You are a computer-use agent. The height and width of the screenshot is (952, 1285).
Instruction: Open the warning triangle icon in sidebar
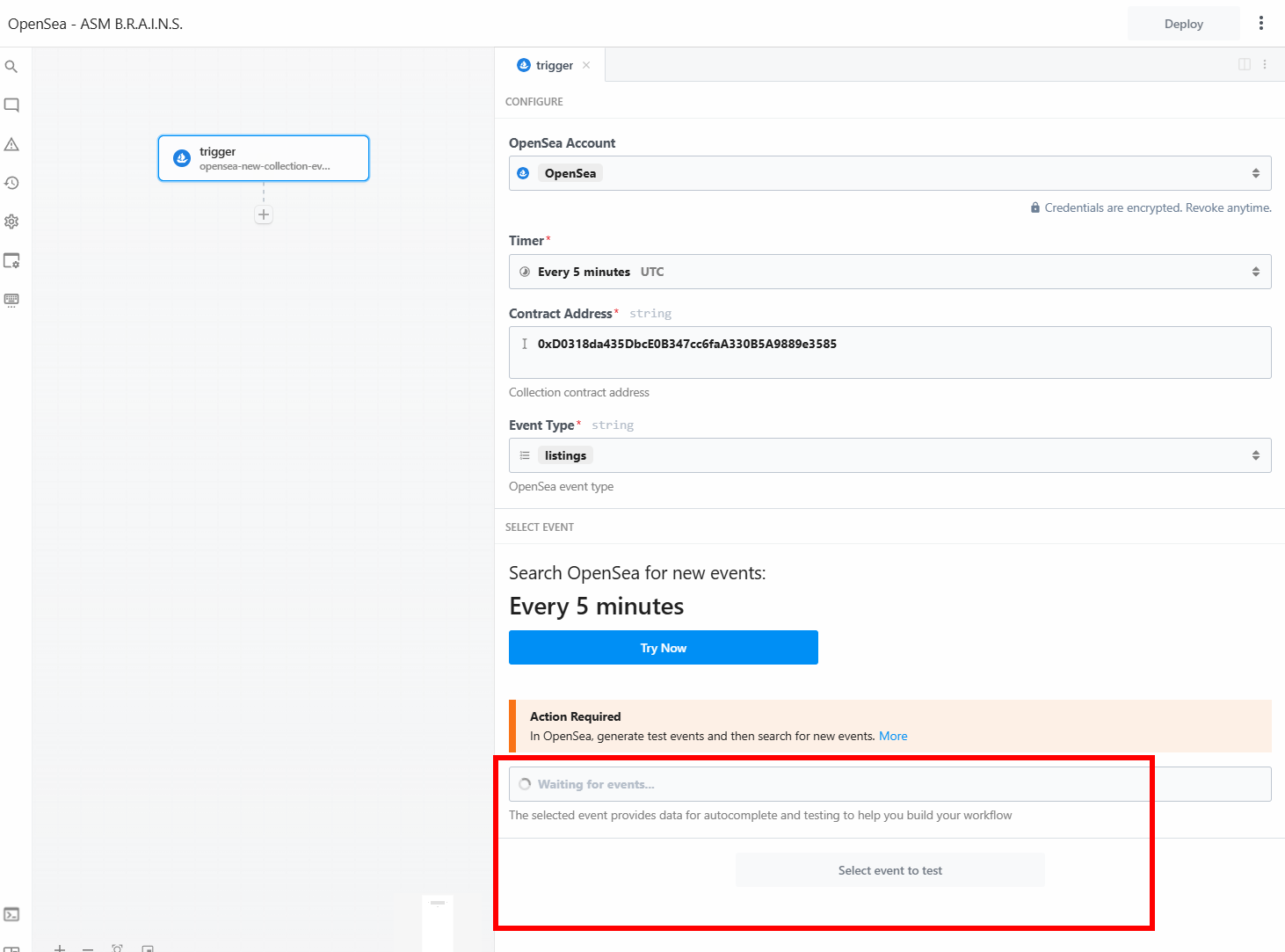[x=11, y=144]
